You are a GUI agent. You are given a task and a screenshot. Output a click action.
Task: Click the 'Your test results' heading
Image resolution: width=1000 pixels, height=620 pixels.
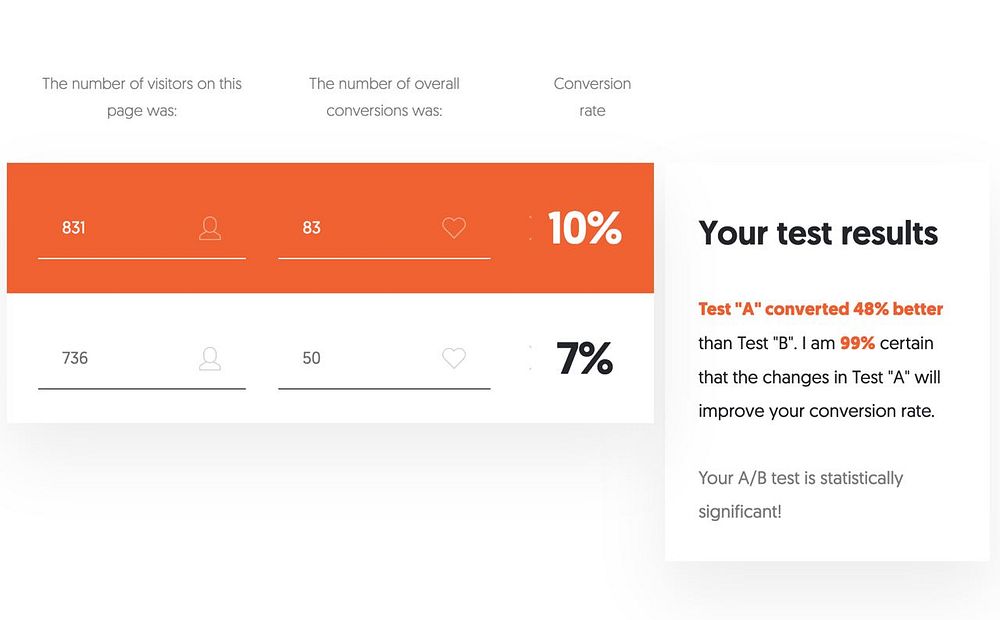pyautogui.click(x=818, y=233)
